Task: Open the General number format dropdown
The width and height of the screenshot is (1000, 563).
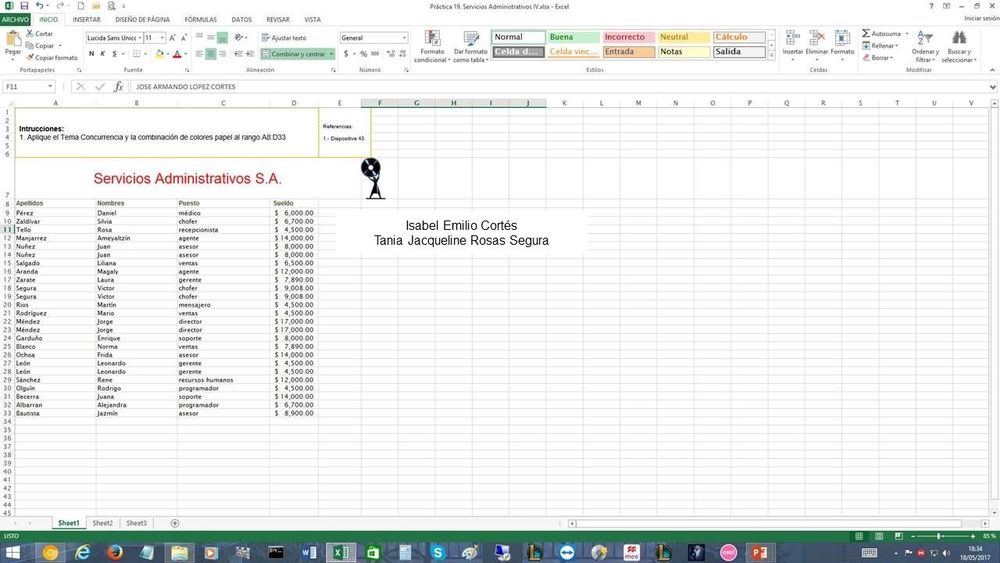Action: [x=404, y=38]
